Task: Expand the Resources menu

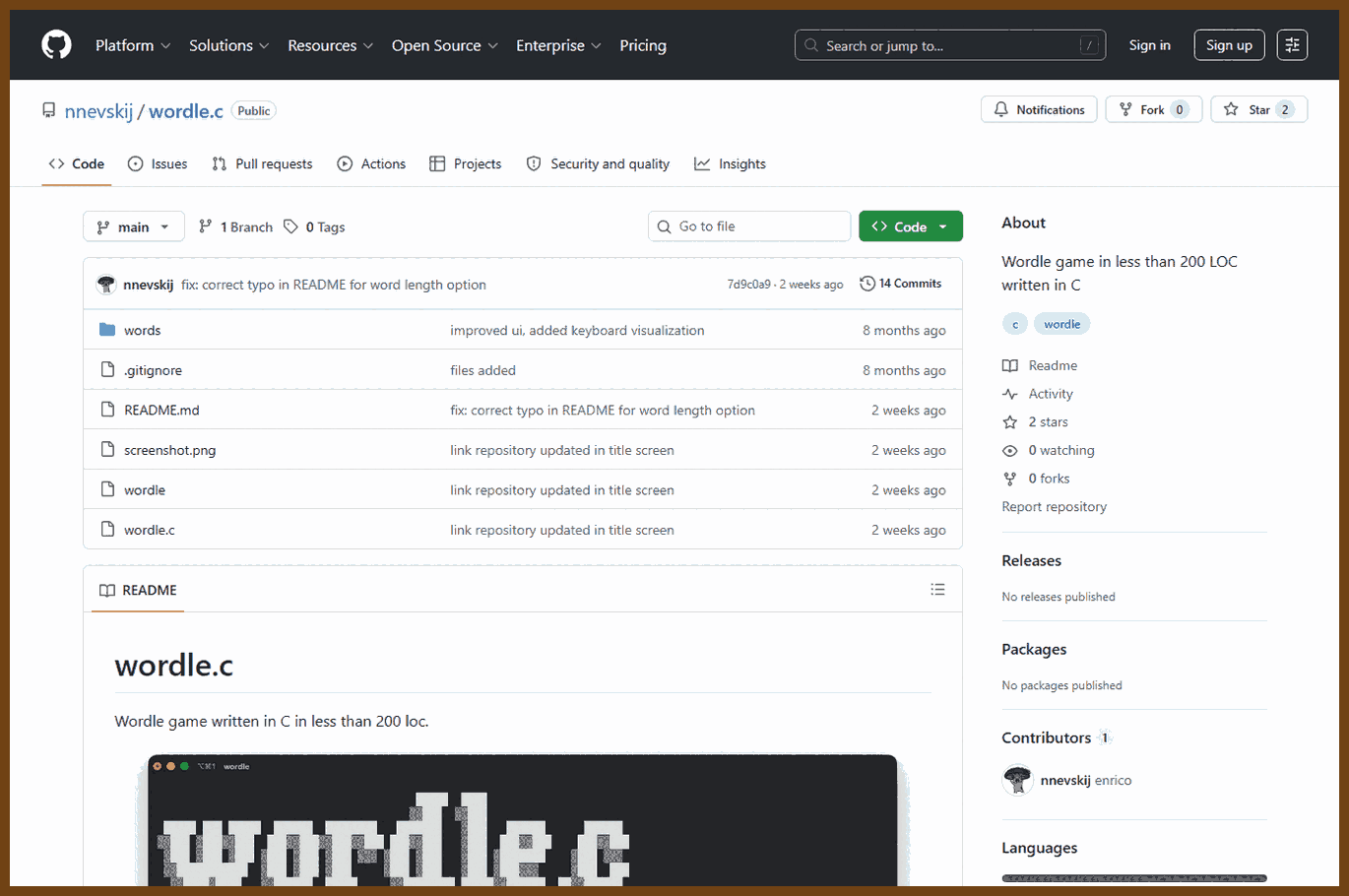Action: [x=330, y=45]
